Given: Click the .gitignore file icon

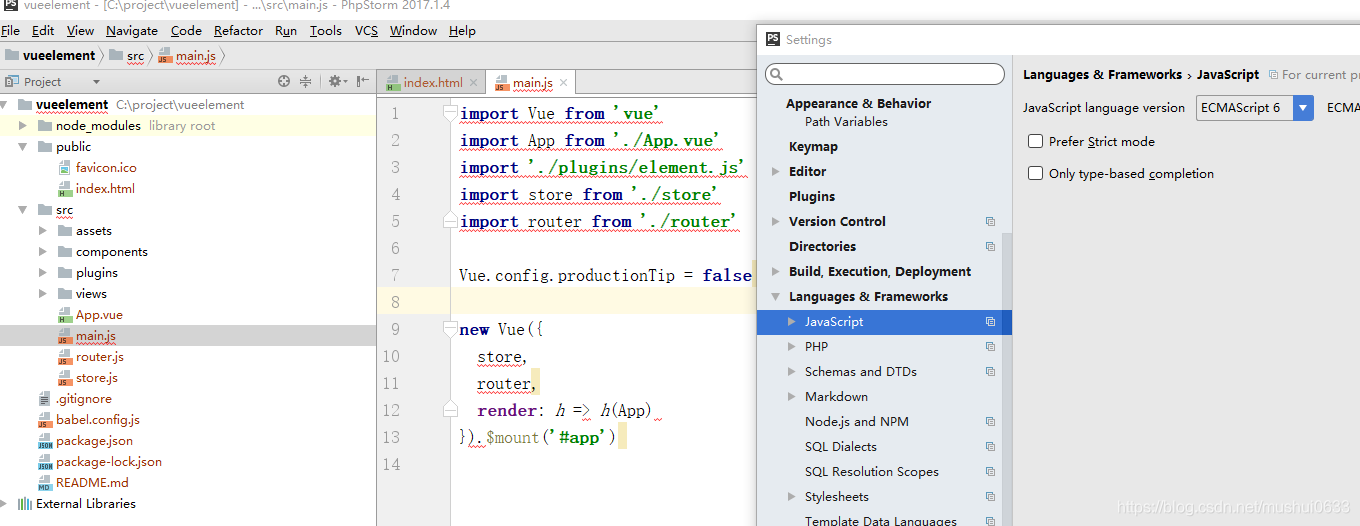Looking at the screenshot, I should coord(45,399).
